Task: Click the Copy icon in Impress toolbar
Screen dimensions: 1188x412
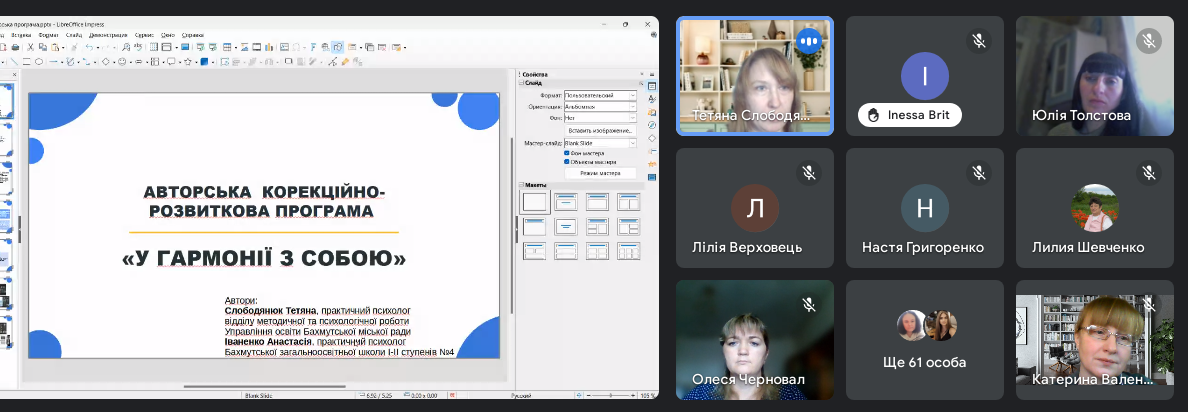Action: (x=42, y=47)
